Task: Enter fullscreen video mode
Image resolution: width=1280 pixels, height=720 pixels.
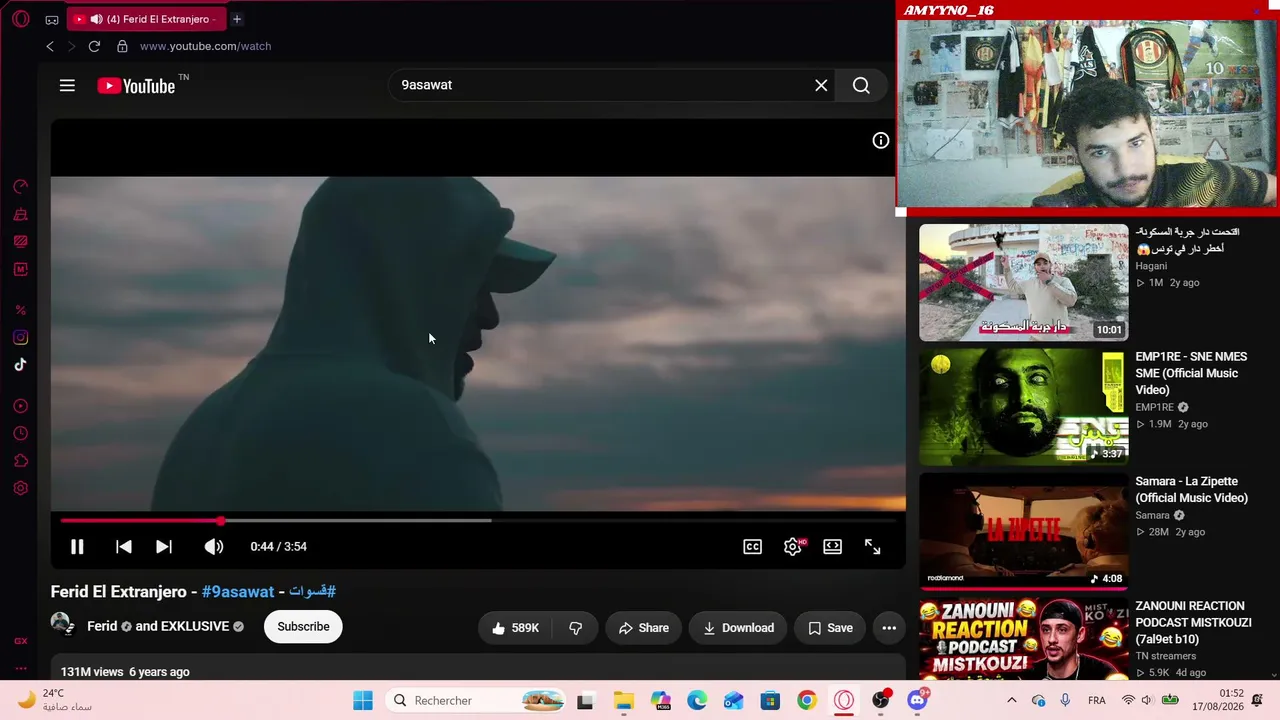Action: pos(873,547)
